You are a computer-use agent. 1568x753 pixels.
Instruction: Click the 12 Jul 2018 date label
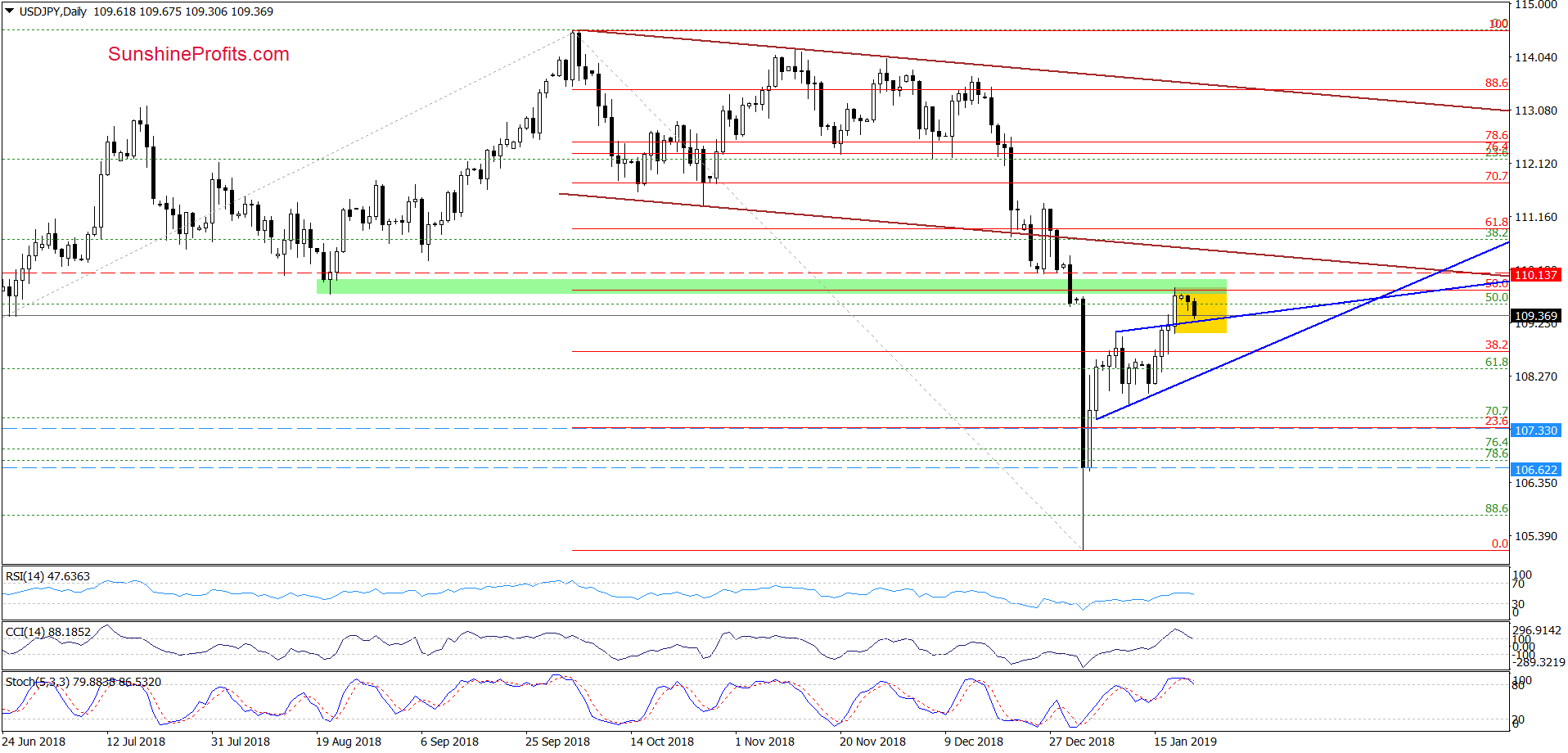[136, 742]
